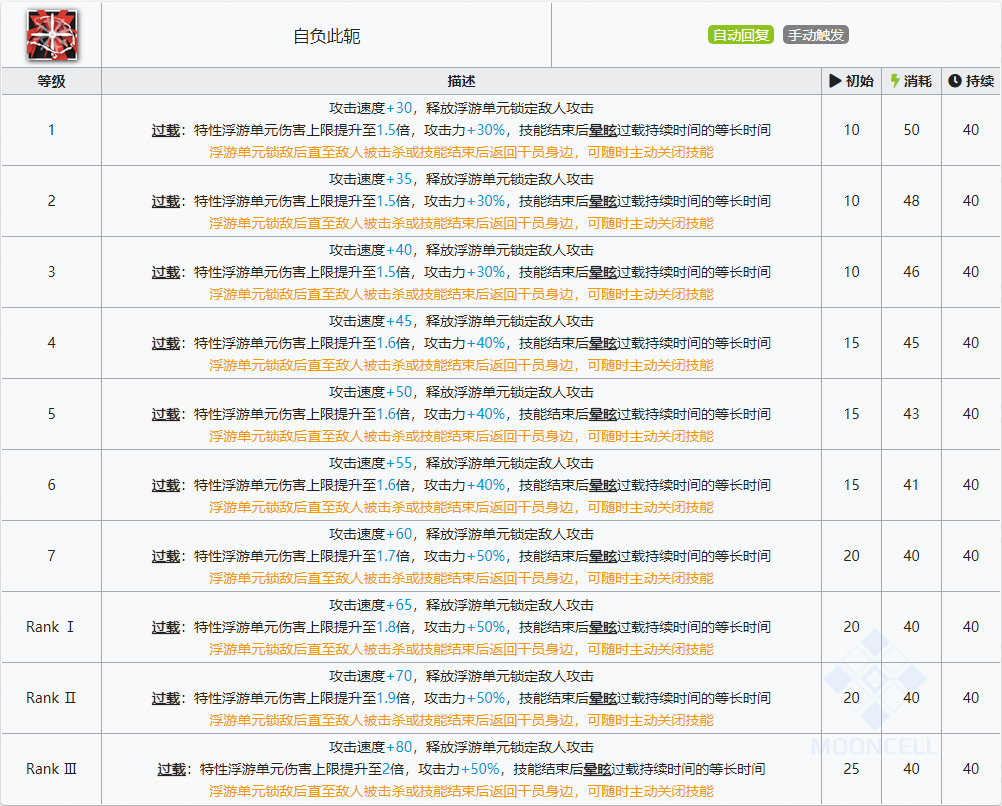This screenshot has width=1002, height=806.
Task: Click level cell 2
Action: [x=51, y=201]
